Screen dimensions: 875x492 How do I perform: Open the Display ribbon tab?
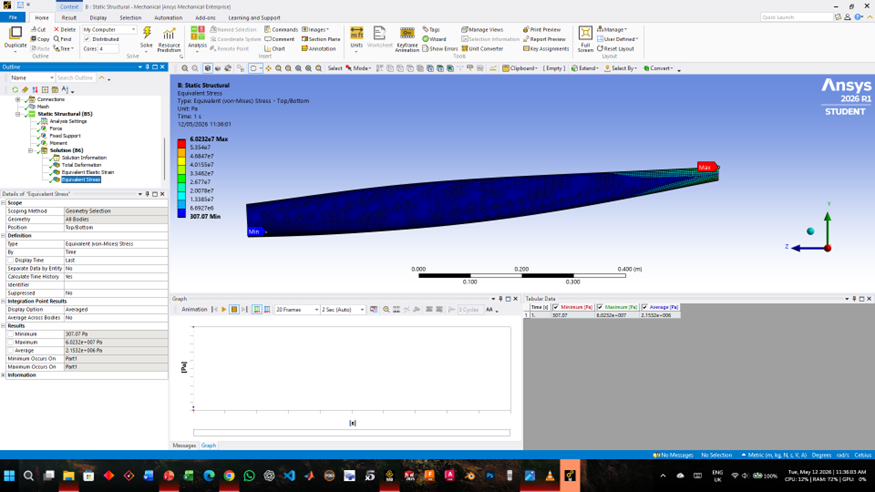(98, 18)
